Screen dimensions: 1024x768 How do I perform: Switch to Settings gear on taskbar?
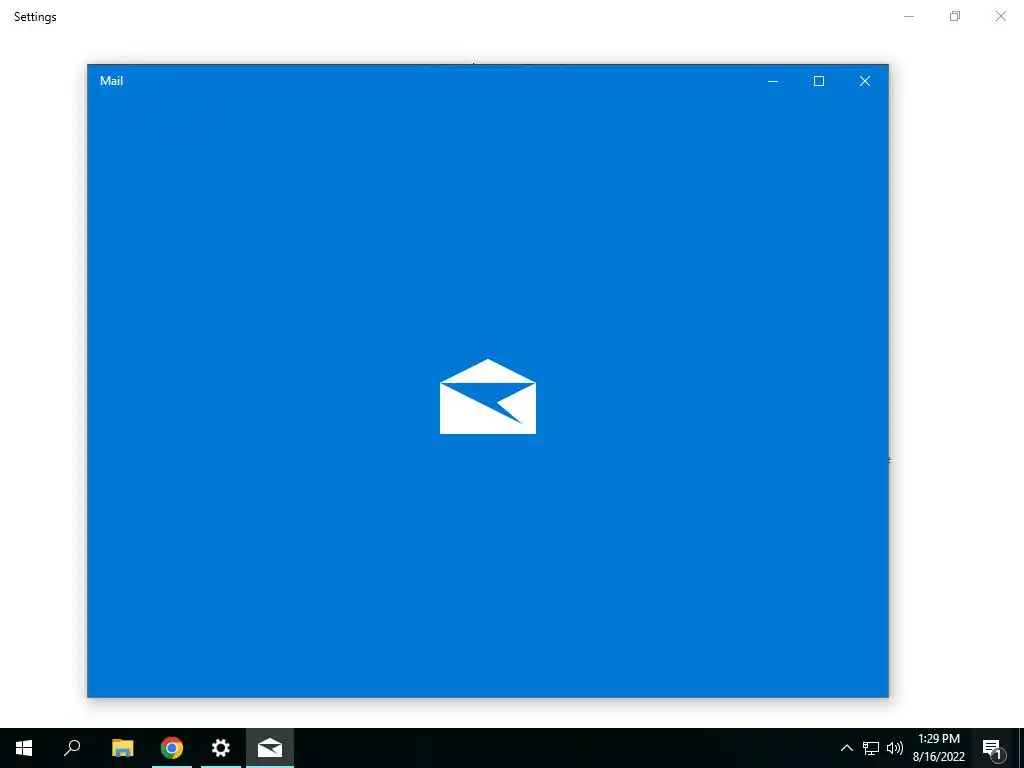[221, 748]
